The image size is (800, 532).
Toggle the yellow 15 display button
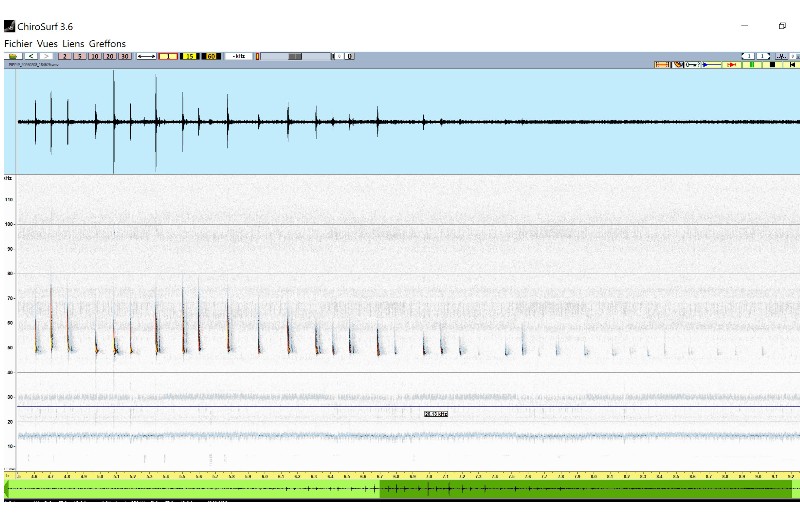click(189, 56)
